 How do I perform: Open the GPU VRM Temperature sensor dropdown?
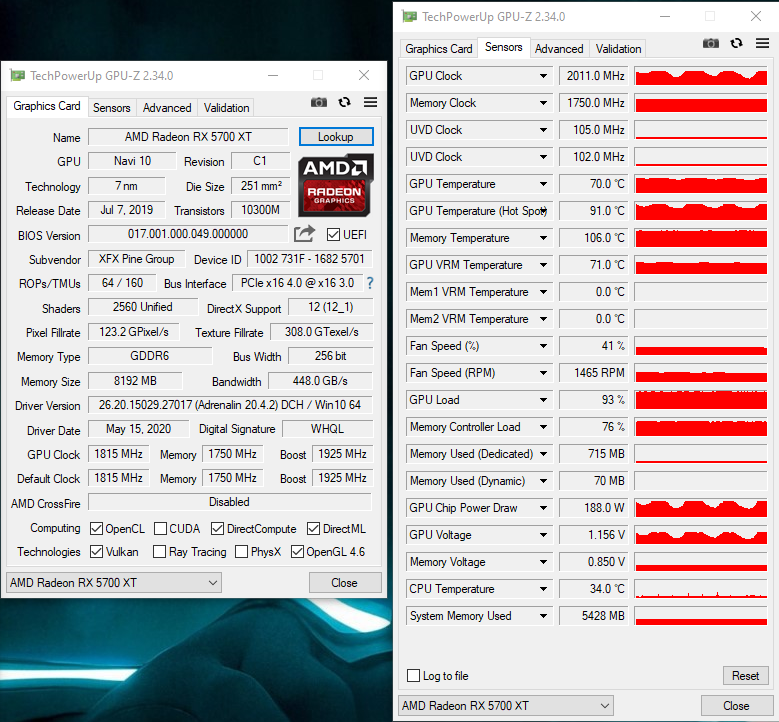[x=544, y=265]
